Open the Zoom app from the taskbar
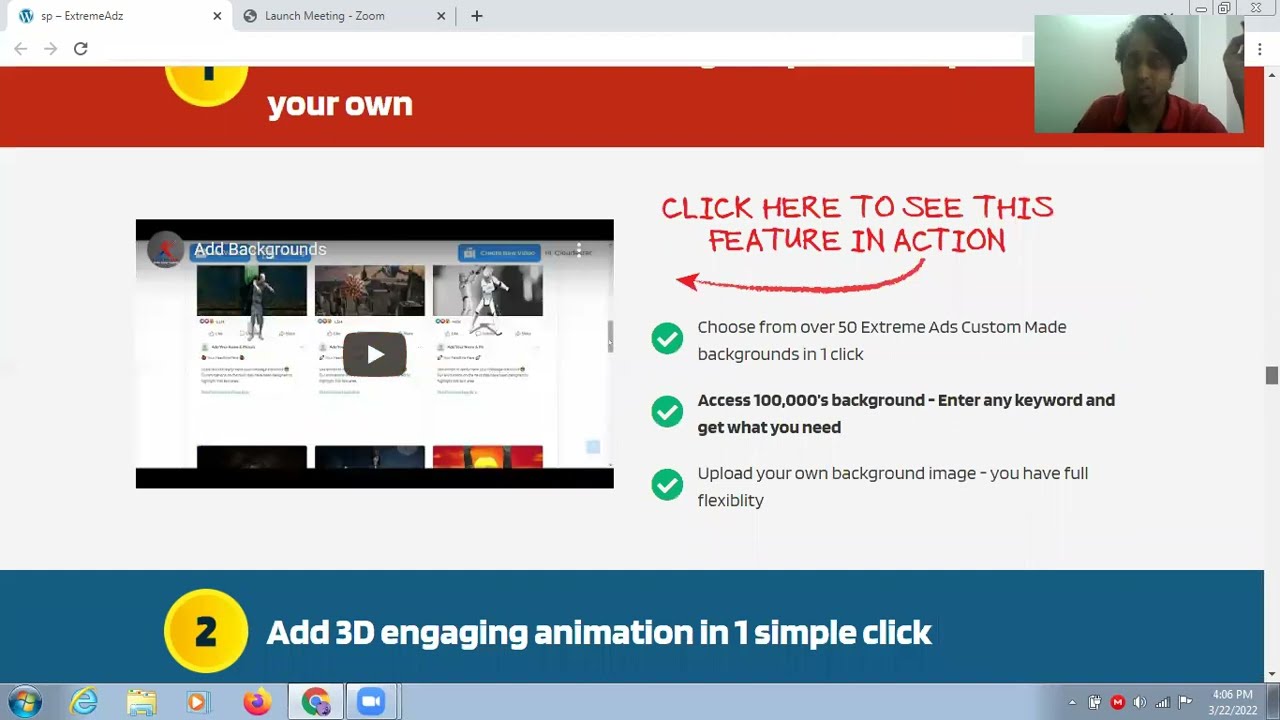This screenshot has height=720, width=1280. [x=372, y=702]
